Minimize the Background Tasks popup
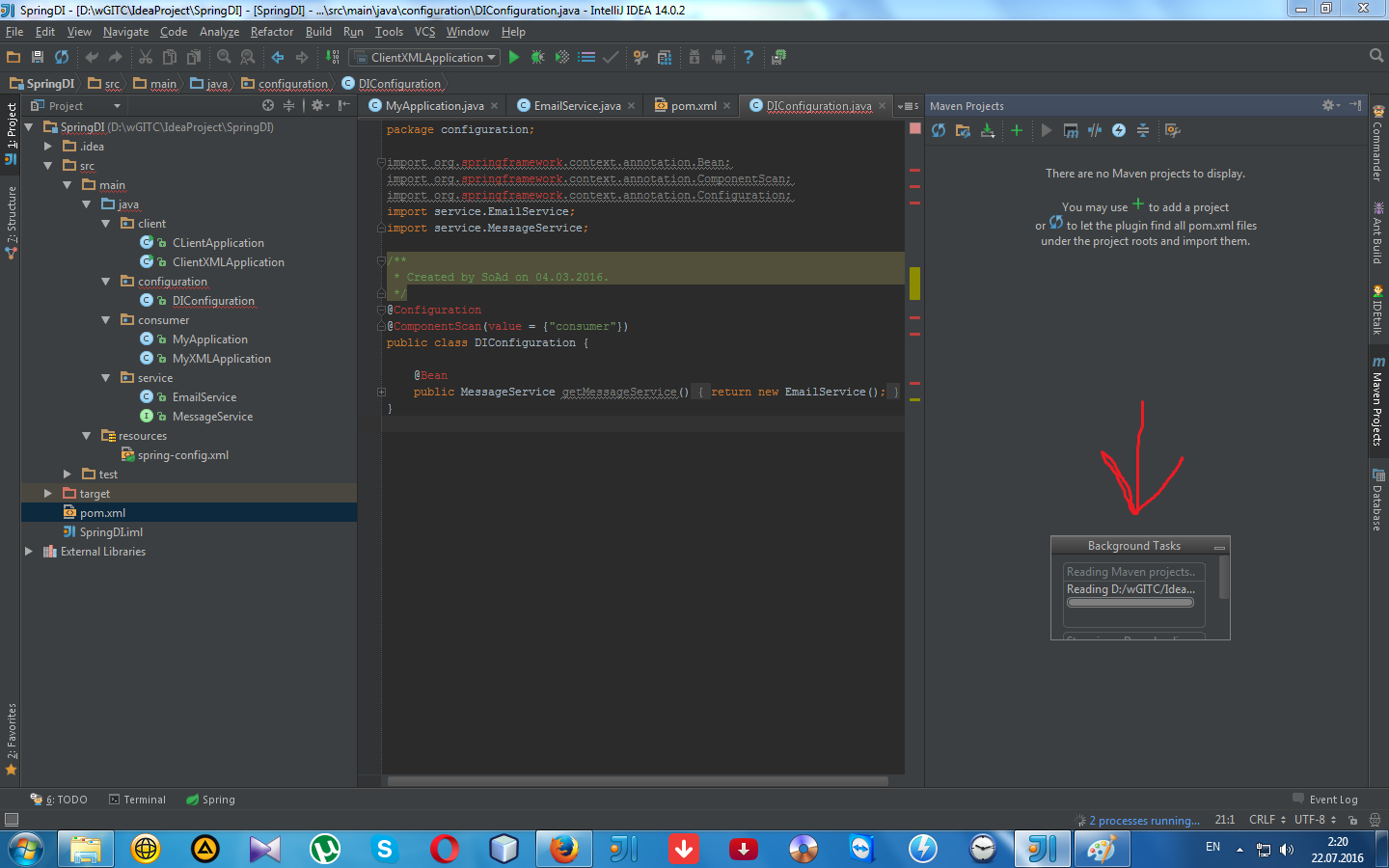The height and width of the screenshot is (868, 1389). [x=1219, y=547]
